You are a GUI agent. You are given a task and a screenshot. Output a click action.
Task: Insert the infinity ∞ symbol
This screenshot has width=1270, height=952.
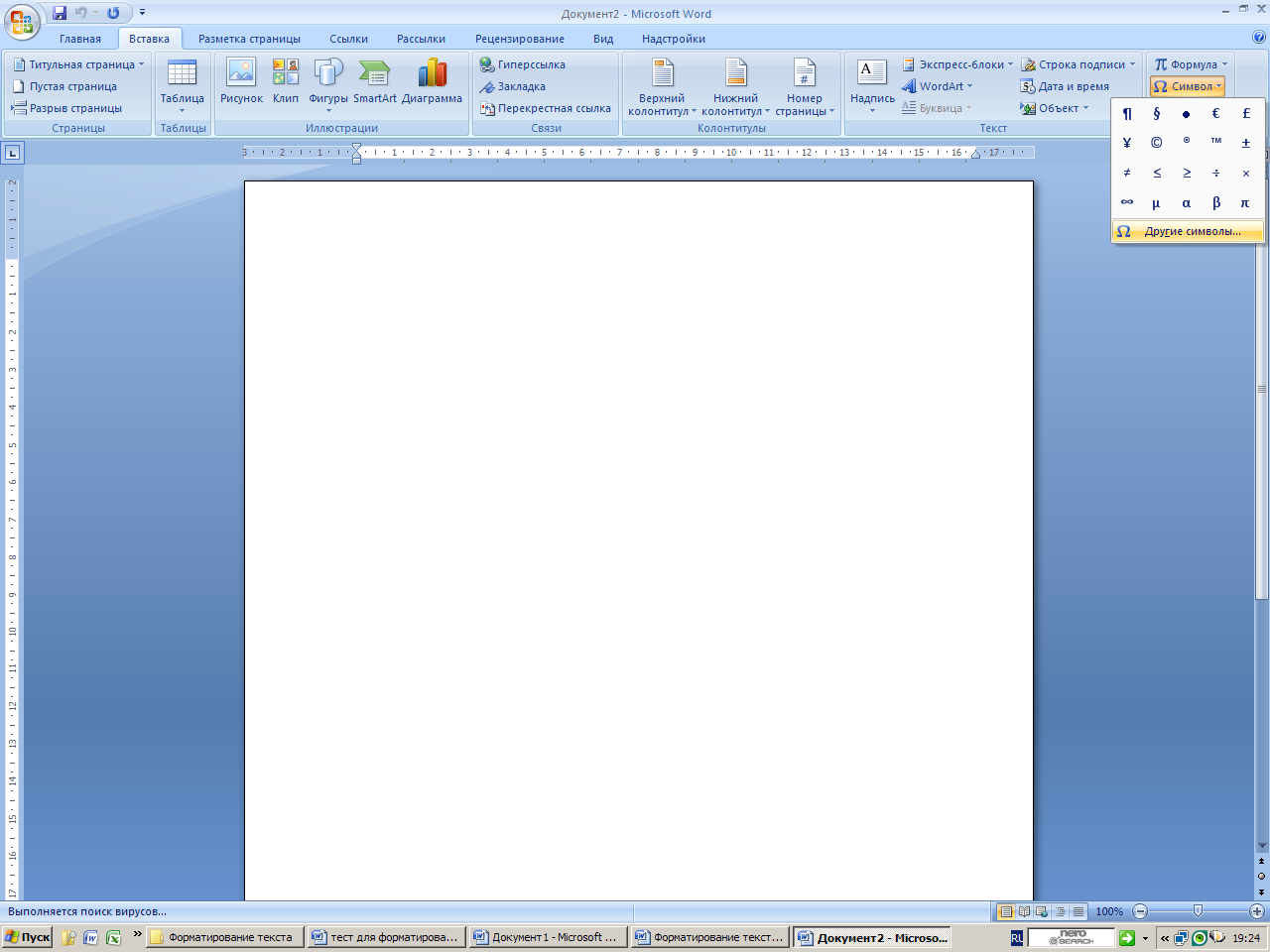pyautogui.click(x=1127, y=203)
